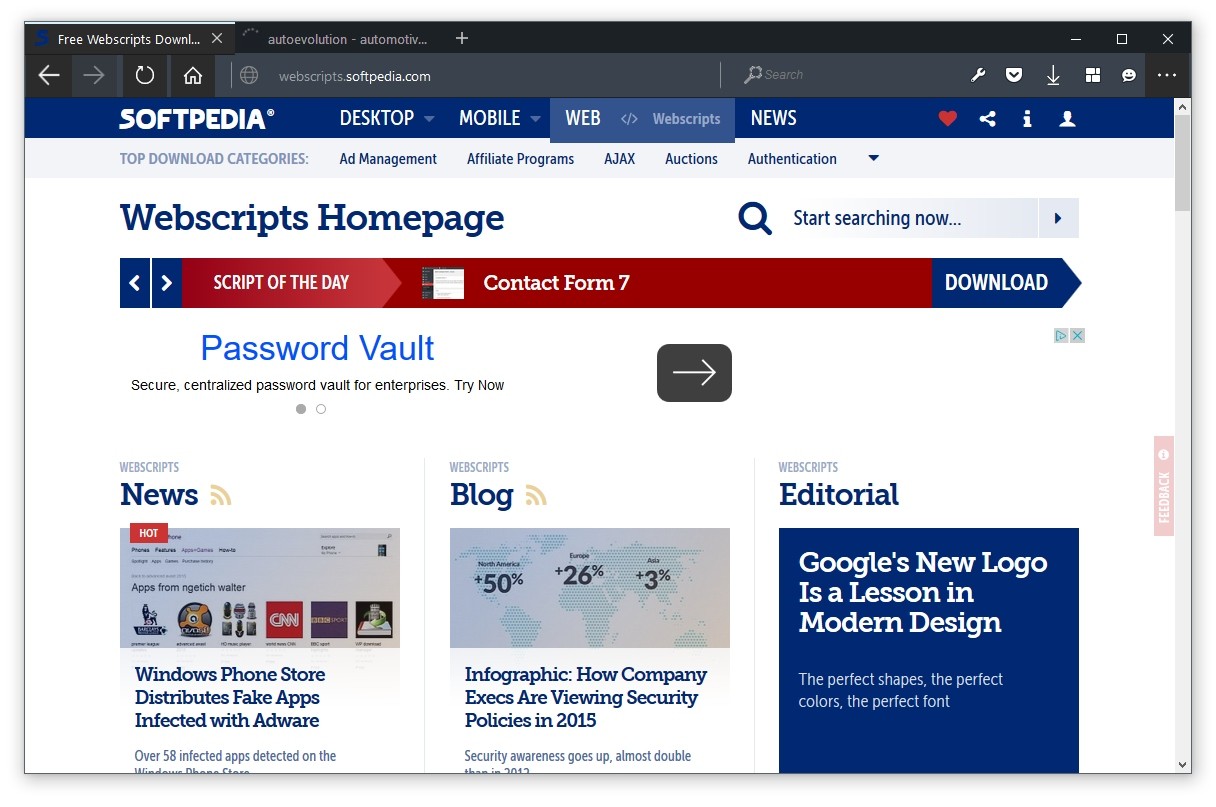Open the Authentication category
The width and height of the screenshot is (1216, 807).
pos(792,159)
